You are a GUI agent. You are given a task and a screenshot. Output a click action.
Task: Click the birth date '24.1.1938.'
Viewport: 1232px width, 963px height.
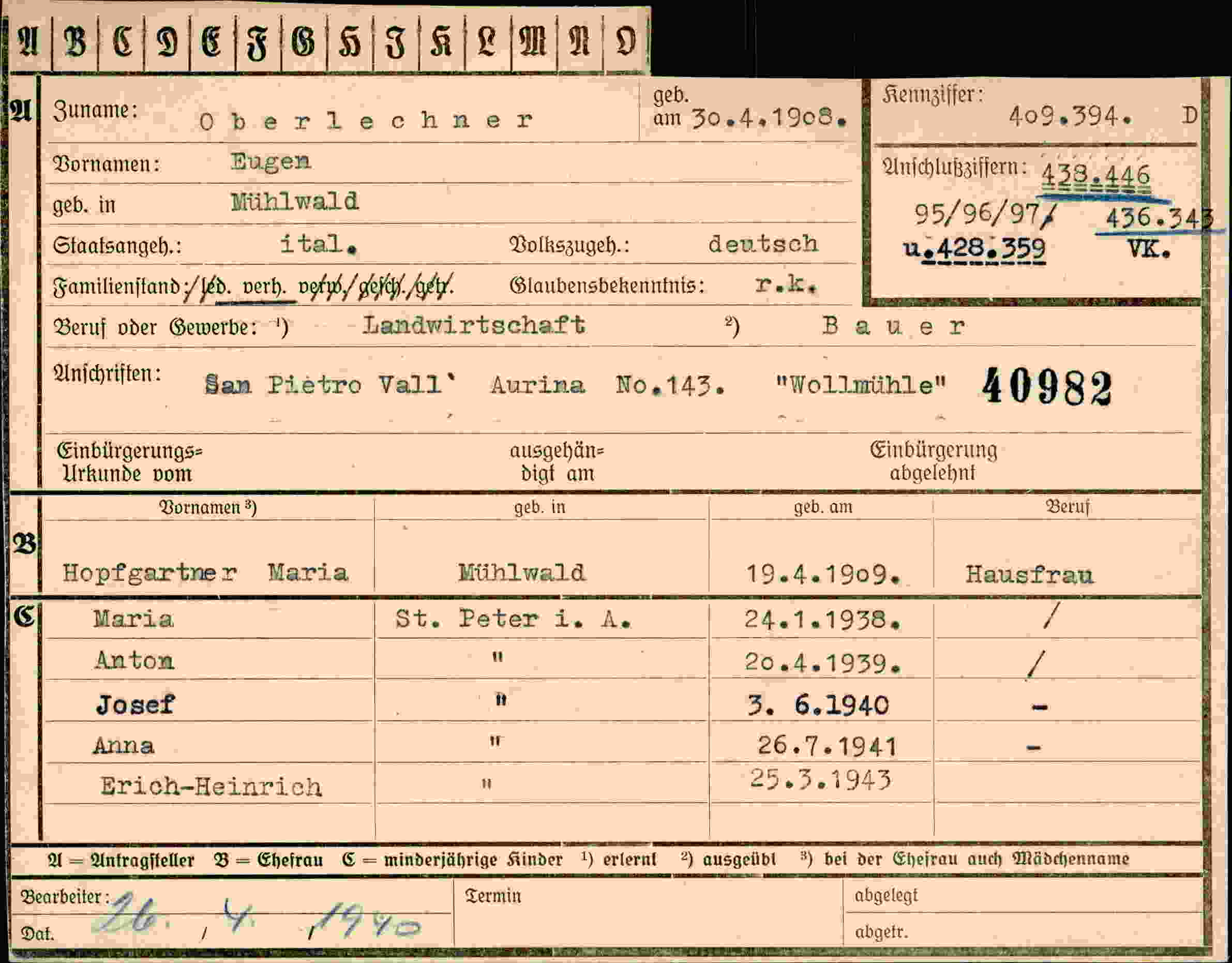coord(822,620)
